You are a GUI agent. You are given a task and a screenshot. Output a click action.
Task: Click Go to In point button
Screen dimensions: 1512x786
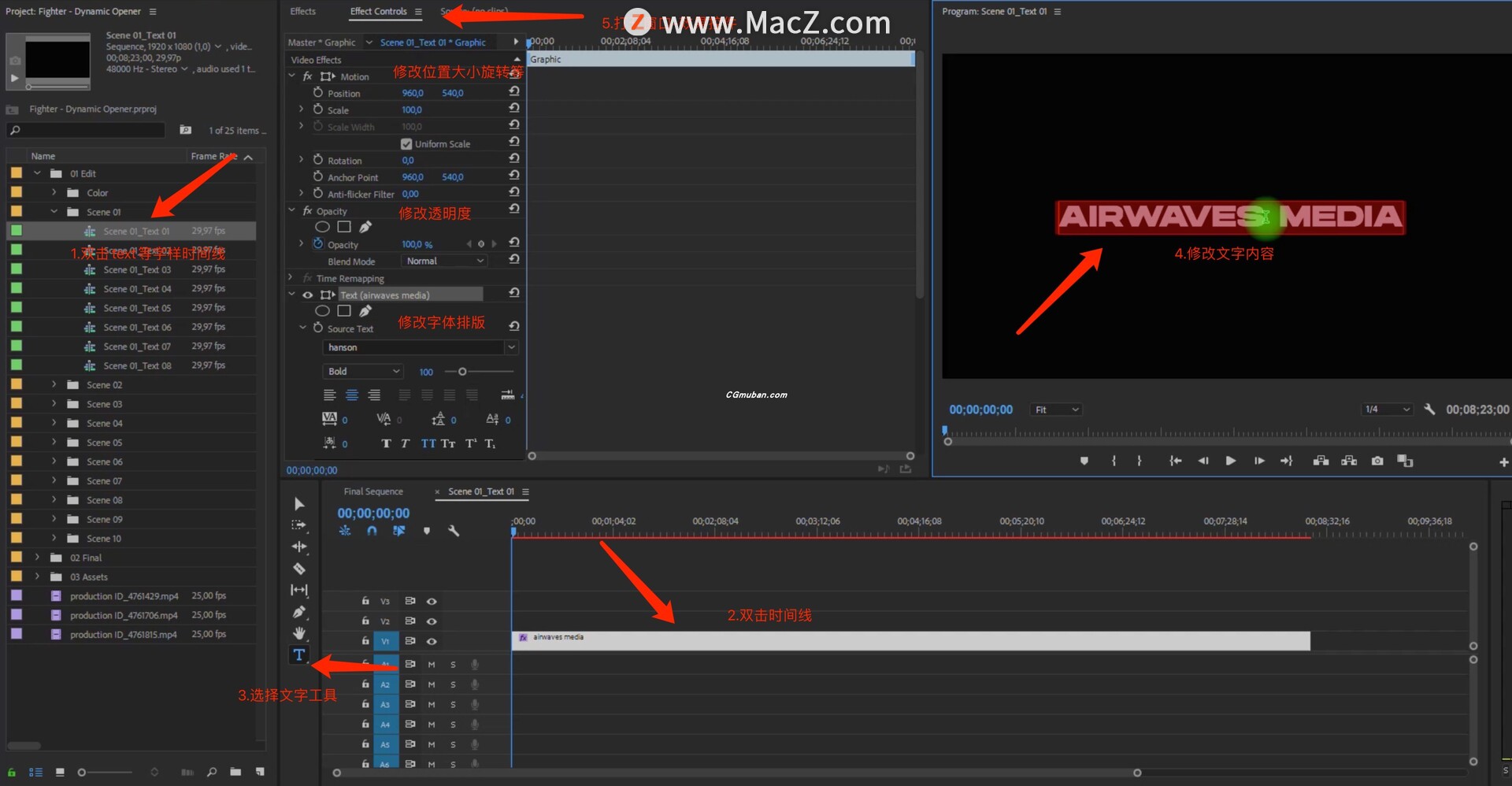pos(1175,461)
